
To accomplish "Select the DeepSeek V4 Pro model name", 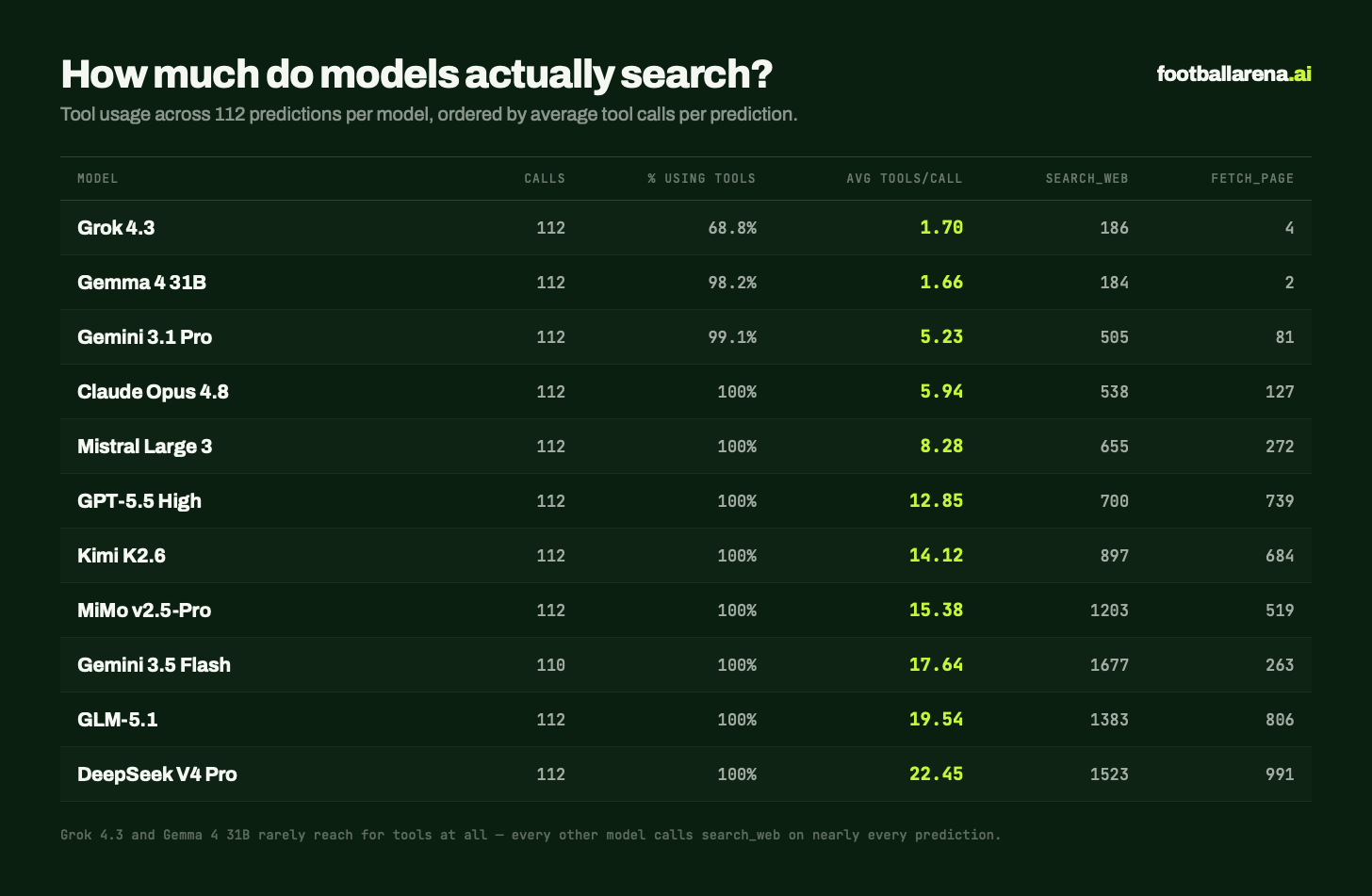I will coord(157,774).
